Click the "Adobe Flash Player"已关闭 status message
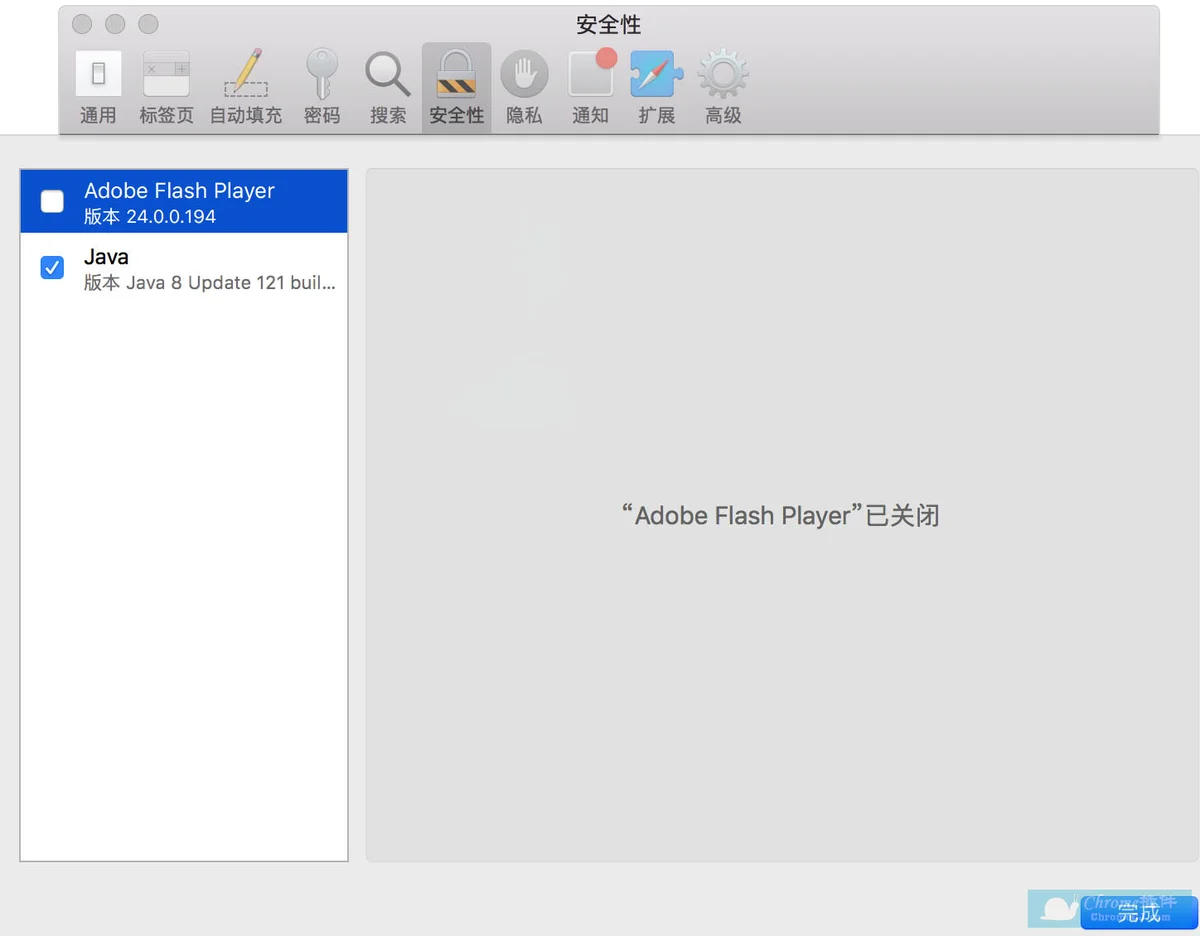This screenshot has width=1200, height=936. (780, 516)
